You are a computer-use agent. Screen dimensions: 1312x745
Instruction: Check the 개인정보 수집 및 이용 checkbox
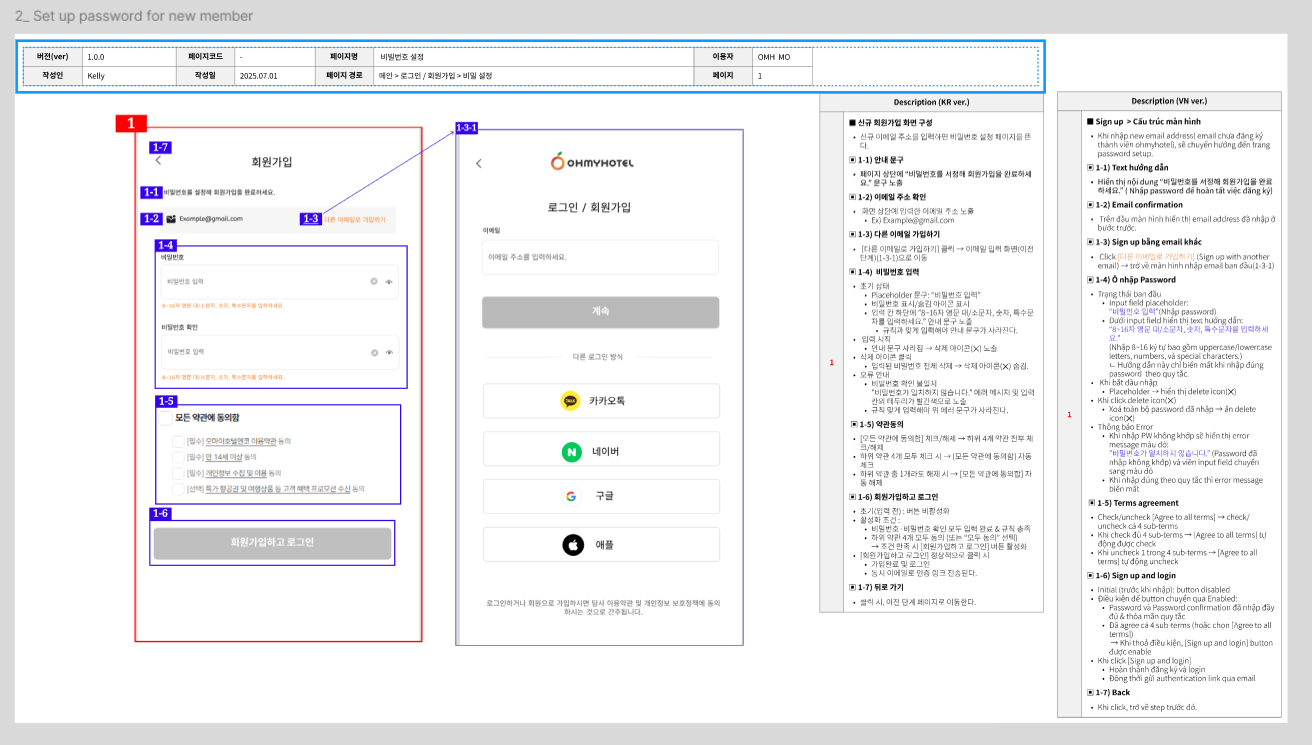[x=178, y=472]
